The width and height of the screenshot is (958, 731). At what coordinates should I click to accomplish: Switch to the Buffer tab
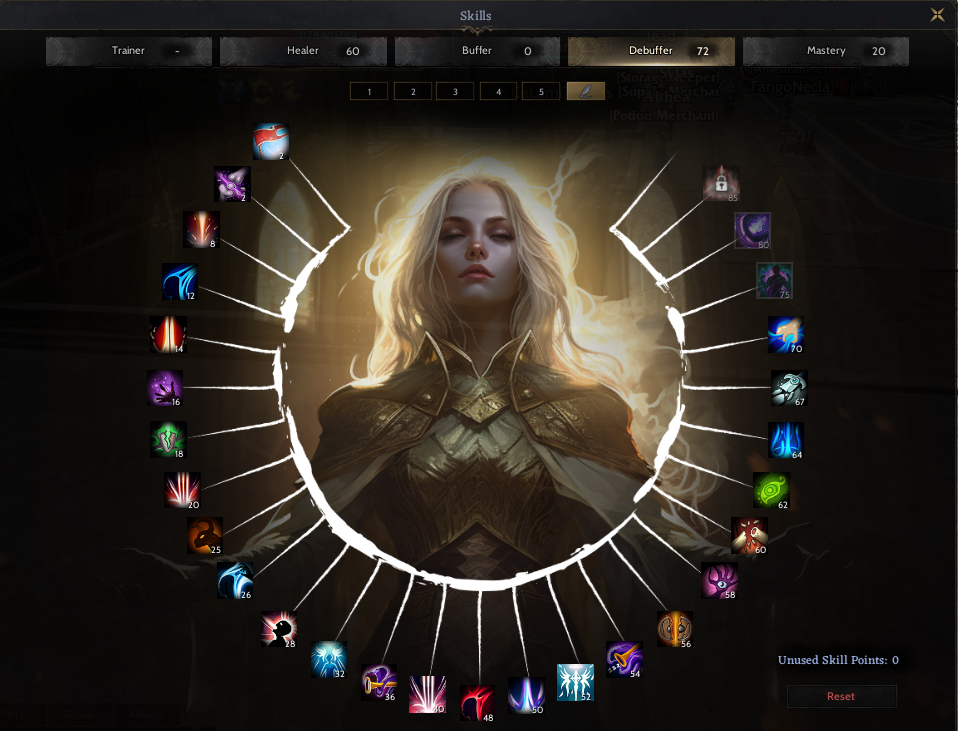[x=477, y=51]
